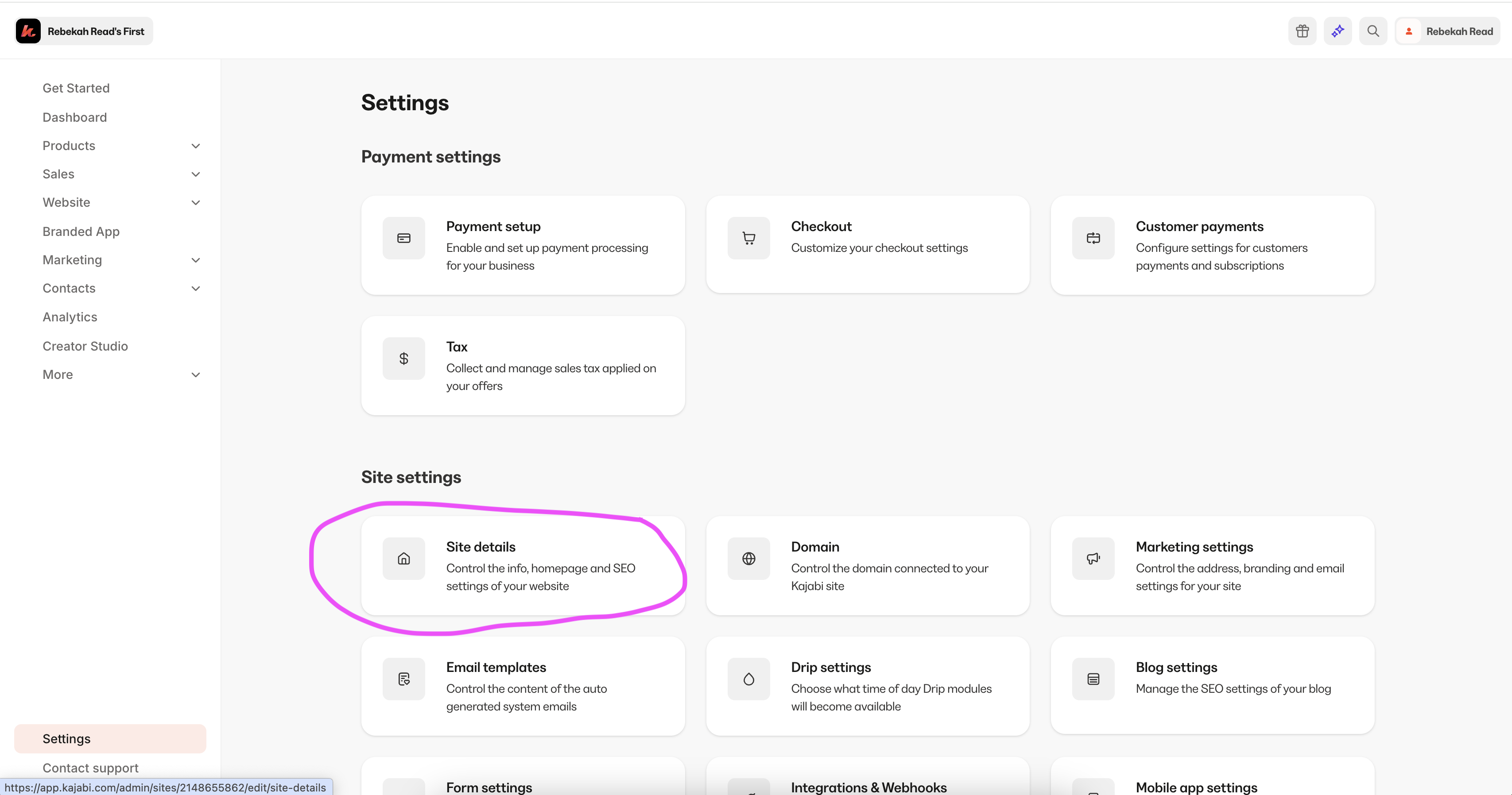Open the Form settings card

click(x=523, y=776)
